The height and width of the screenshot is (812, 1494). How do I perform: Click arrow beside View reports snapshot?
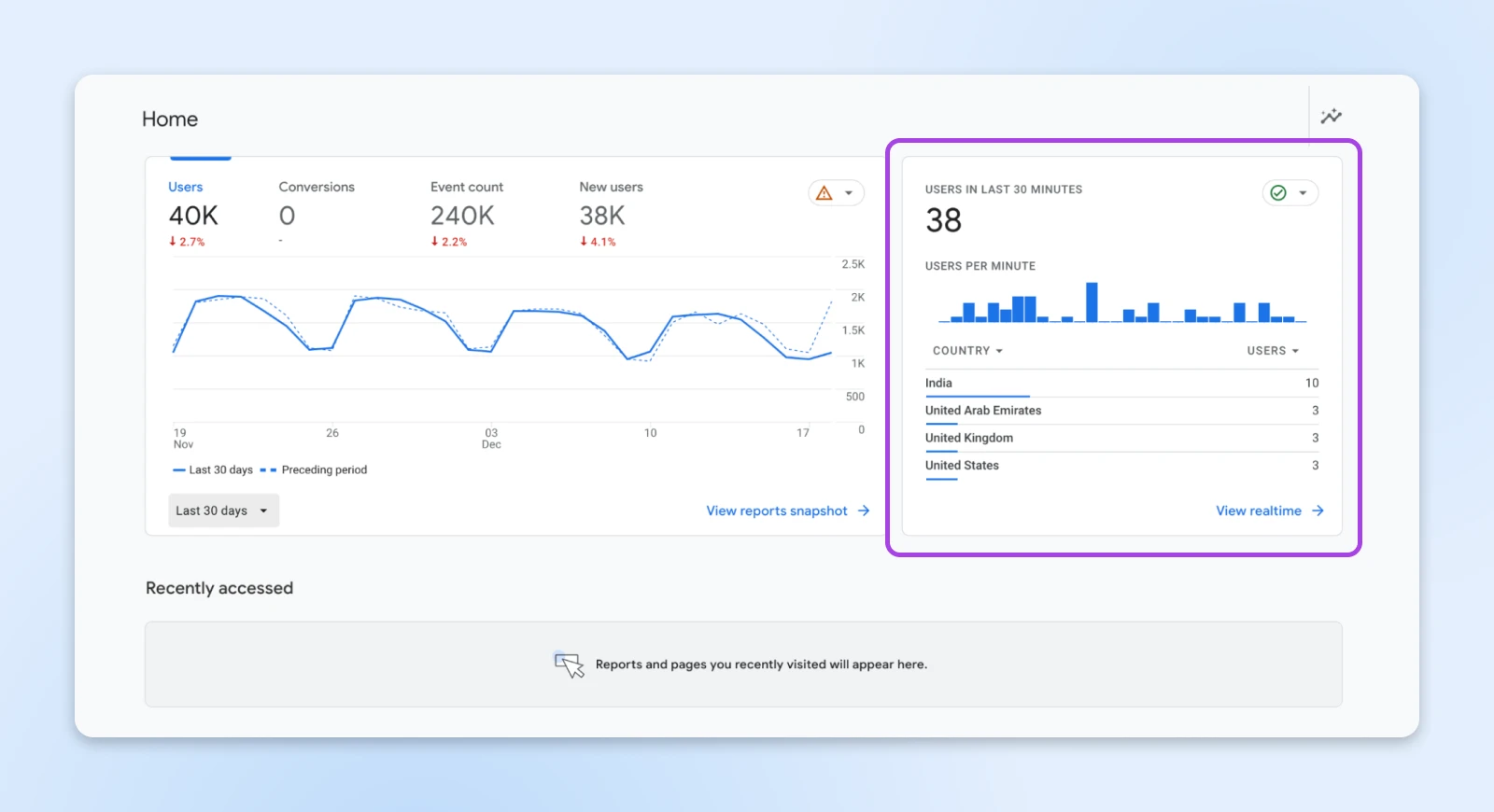pyautogui.click(x=864, y=511)
